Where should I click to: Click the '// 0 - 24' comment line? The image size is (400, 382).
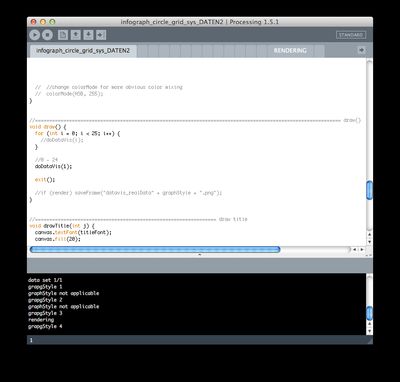[46, 160]
